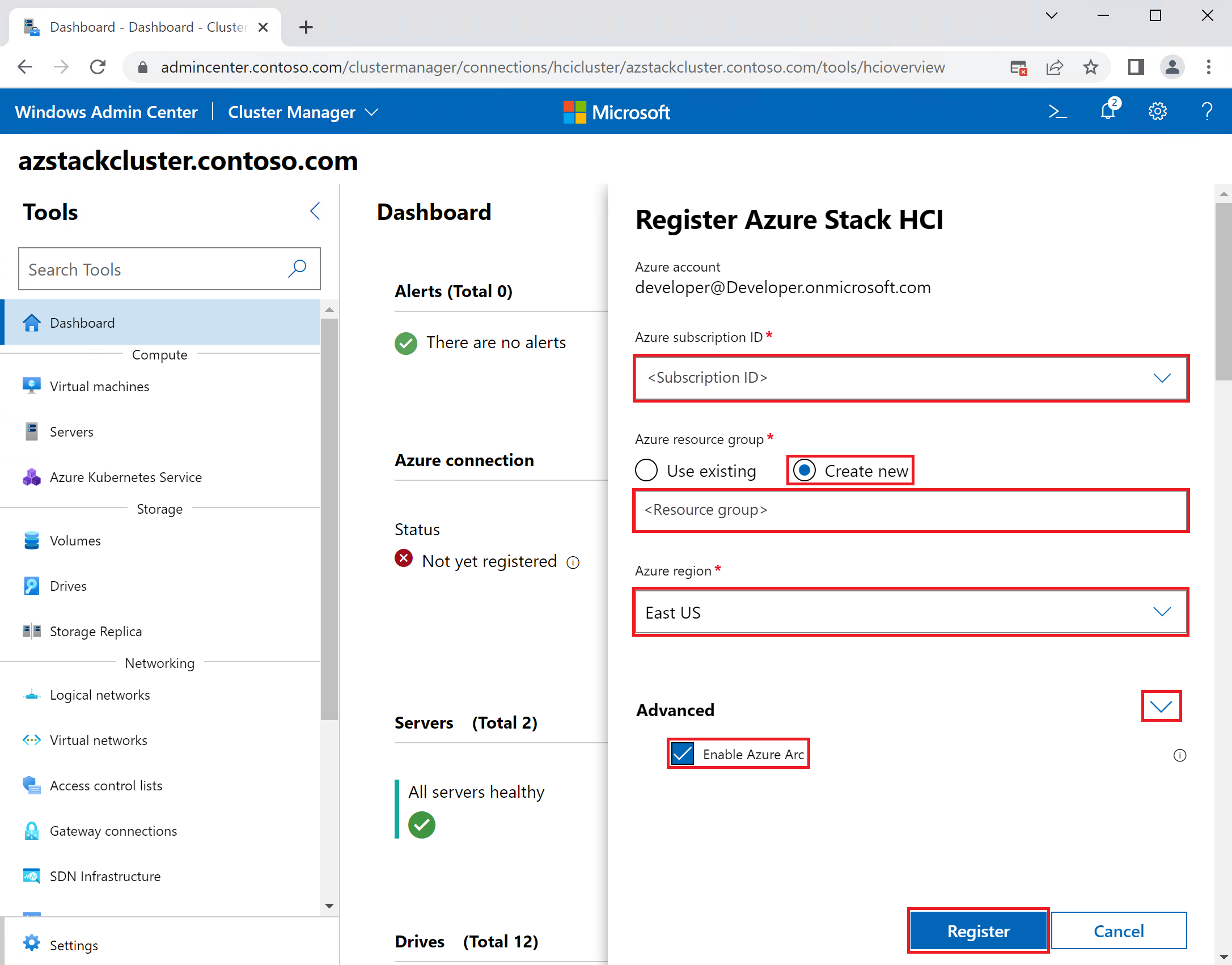The image size is (1232, 965).
Task: Open Gateway connections tool
Action: click(x=160, y=831)
